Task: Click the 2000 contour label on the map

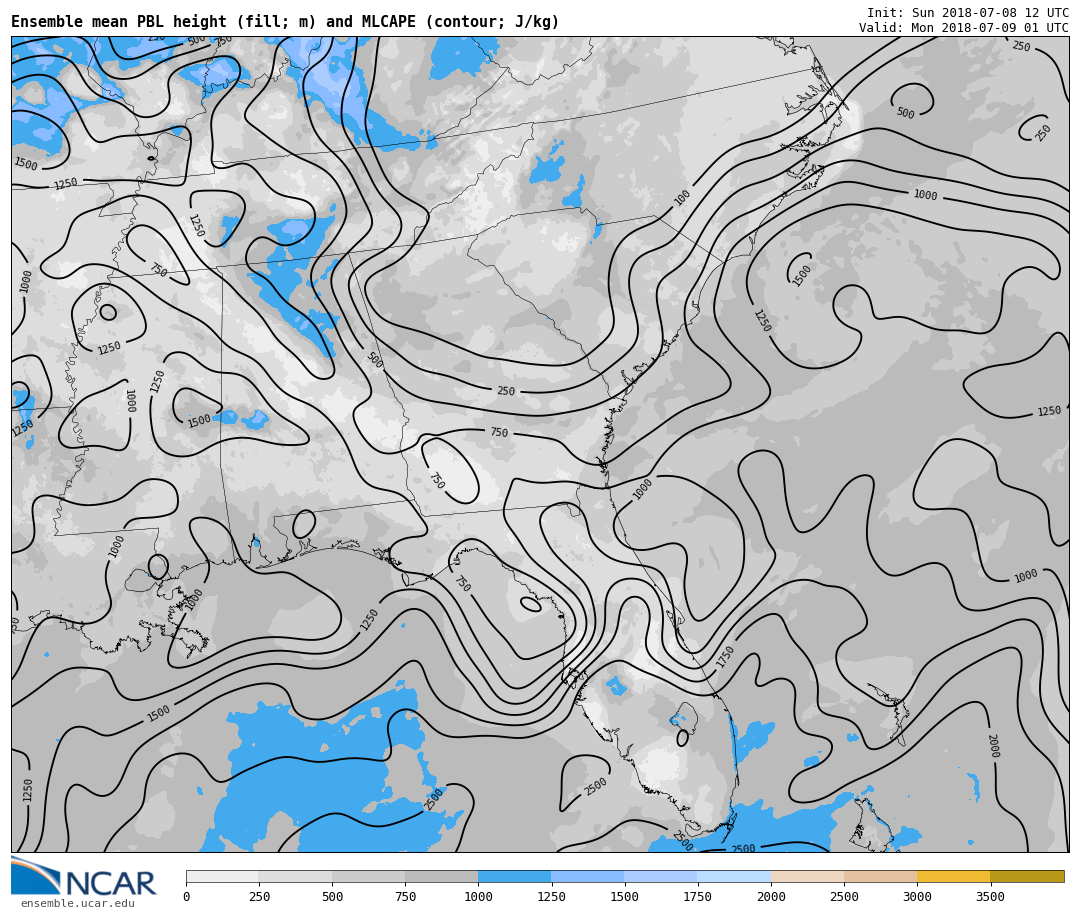Action: coord(992,746)
